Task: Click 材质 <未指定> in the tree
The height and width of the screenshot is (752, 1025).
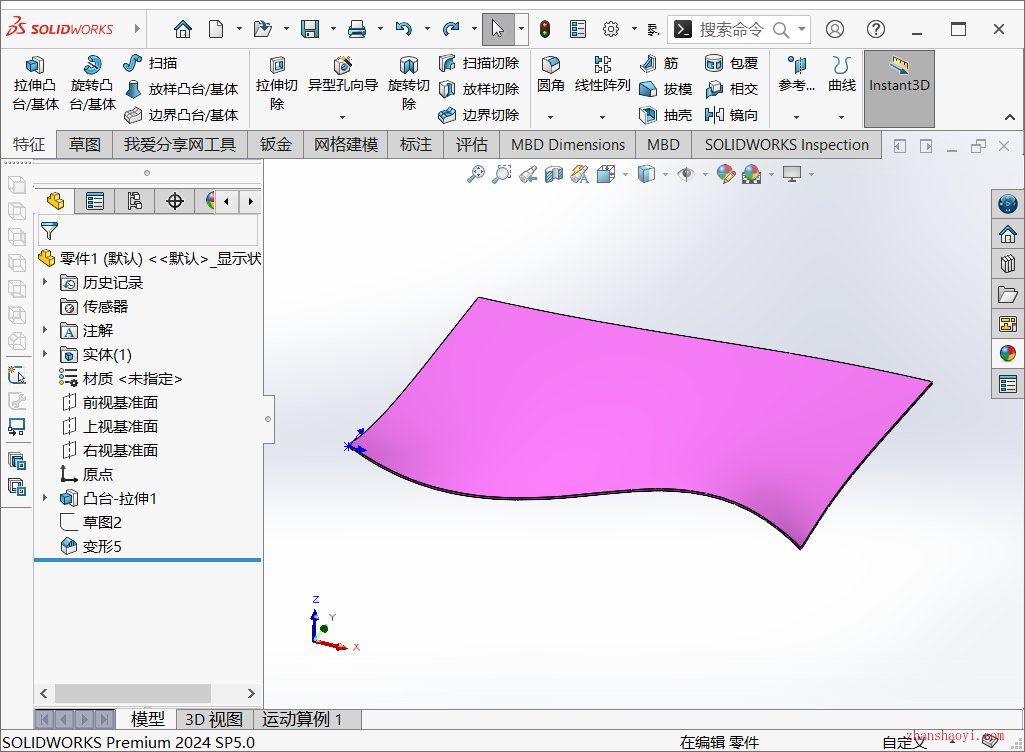Action: pos(121,378)
